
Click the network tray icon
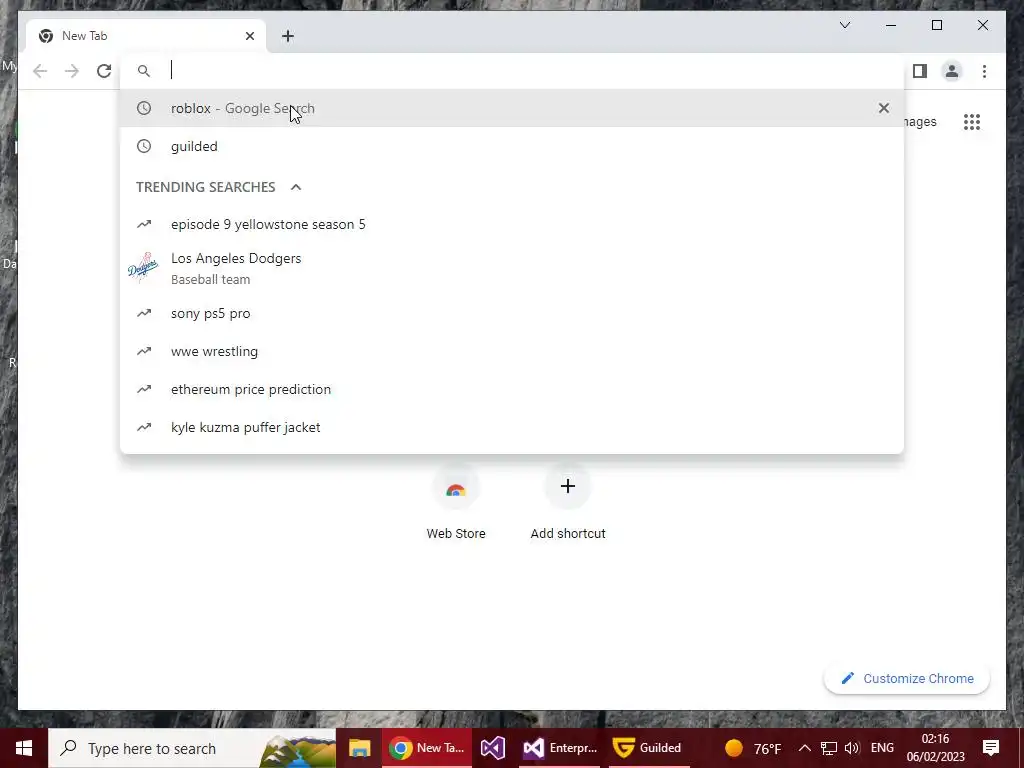coord(828,748)
